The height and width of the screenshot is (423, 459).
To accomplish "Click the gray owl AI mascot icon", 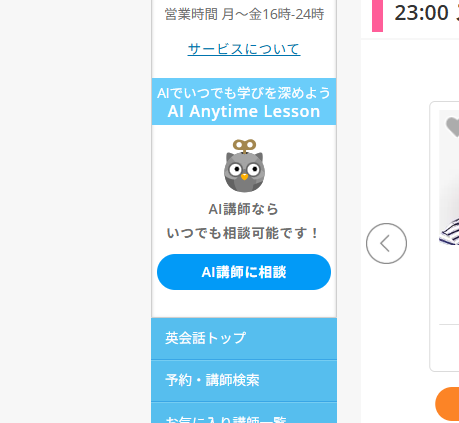I will (x=244, y=166).
